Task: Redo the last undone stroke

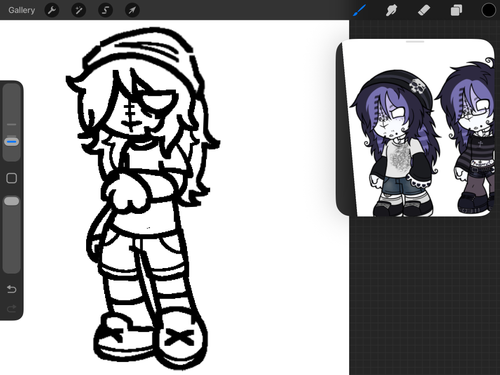Action: tap(12, 309)
